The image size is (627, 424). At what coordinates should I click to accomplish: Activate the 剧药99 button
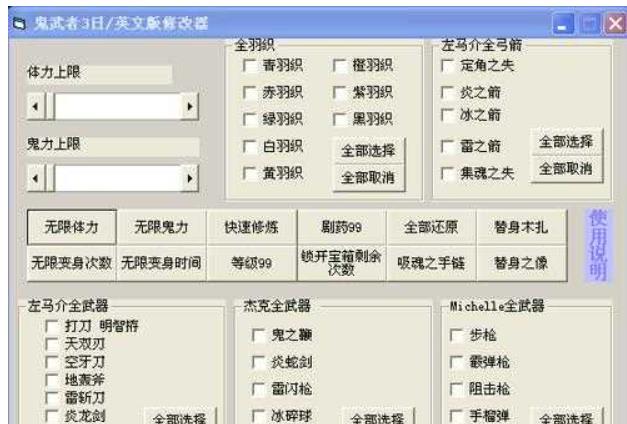(341, 227)
